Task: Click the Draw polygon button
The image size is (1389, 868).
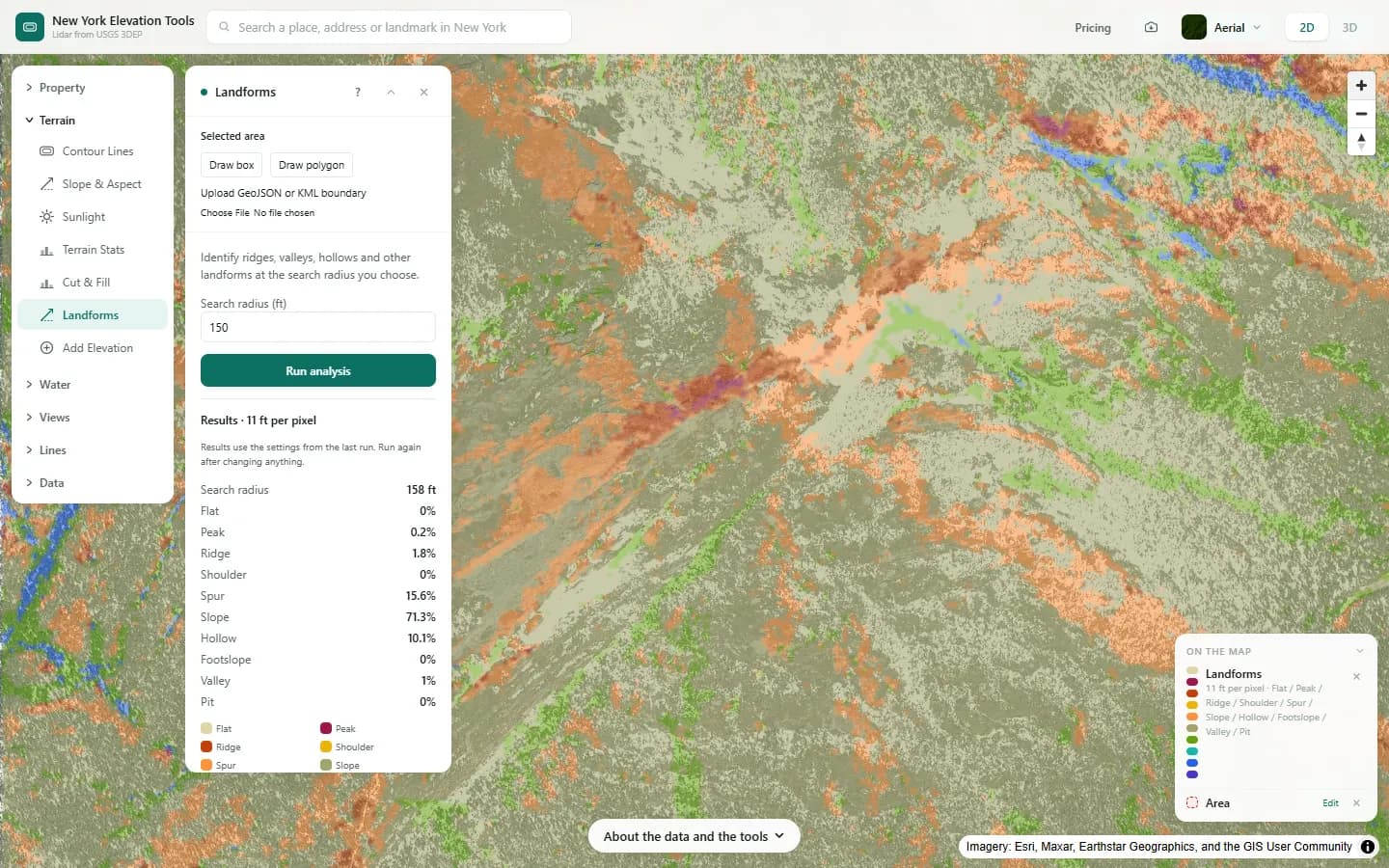Action: point(312,165)
